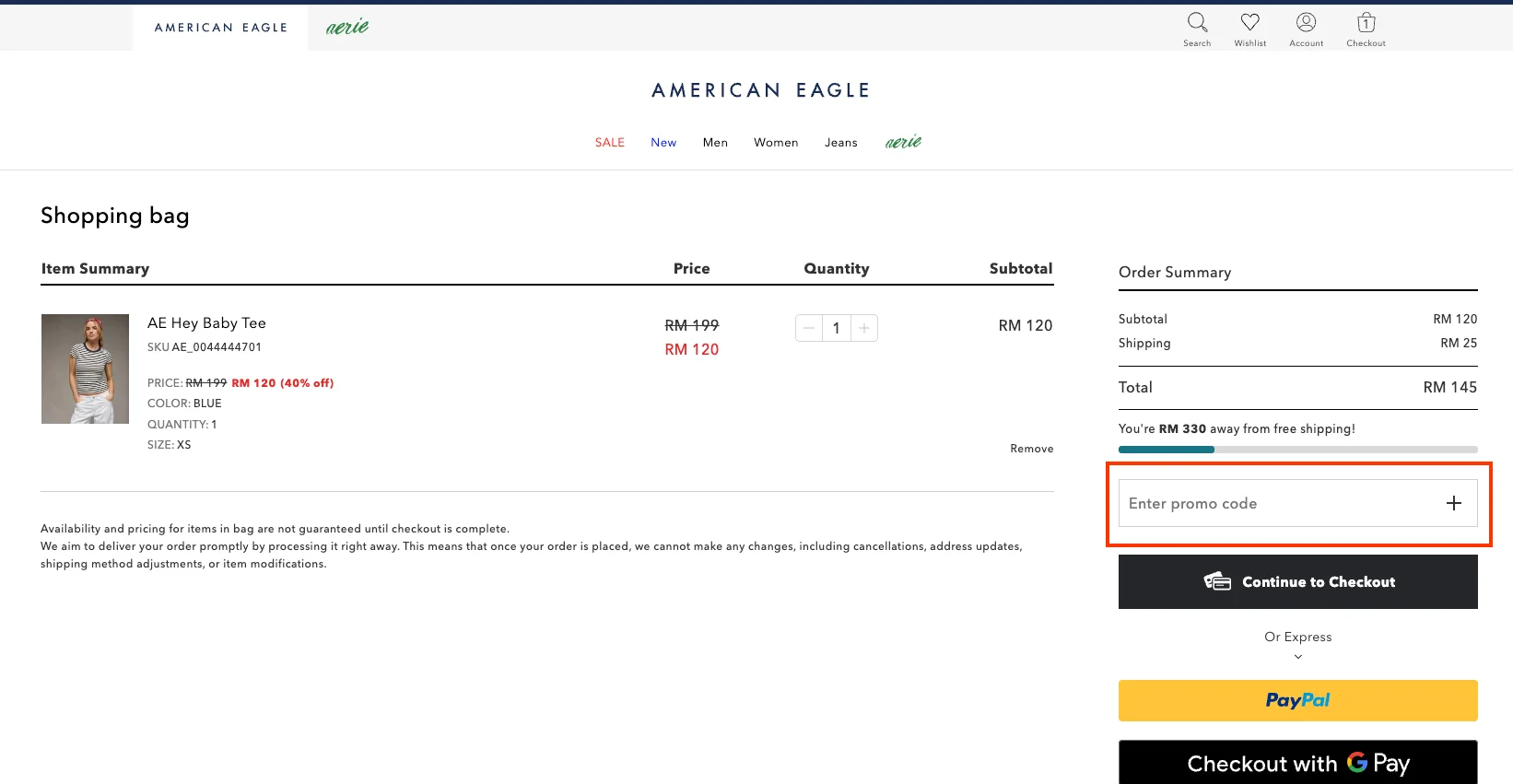This screenshot has height=784, width=1513.
Task: Switch to the Aerie brand tab
Action: click(347, 28)
